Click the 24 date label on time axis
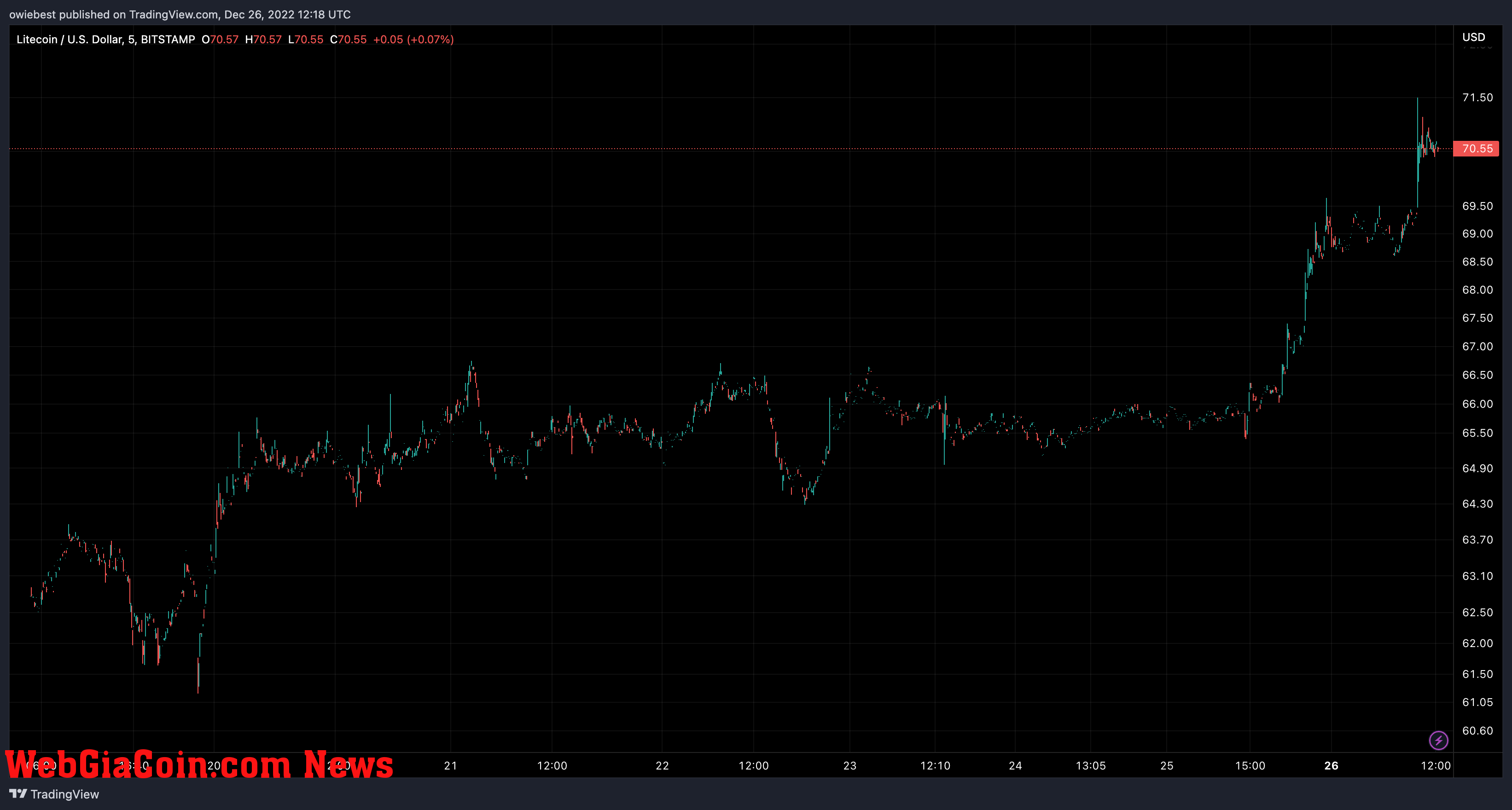 [1015, 765]
